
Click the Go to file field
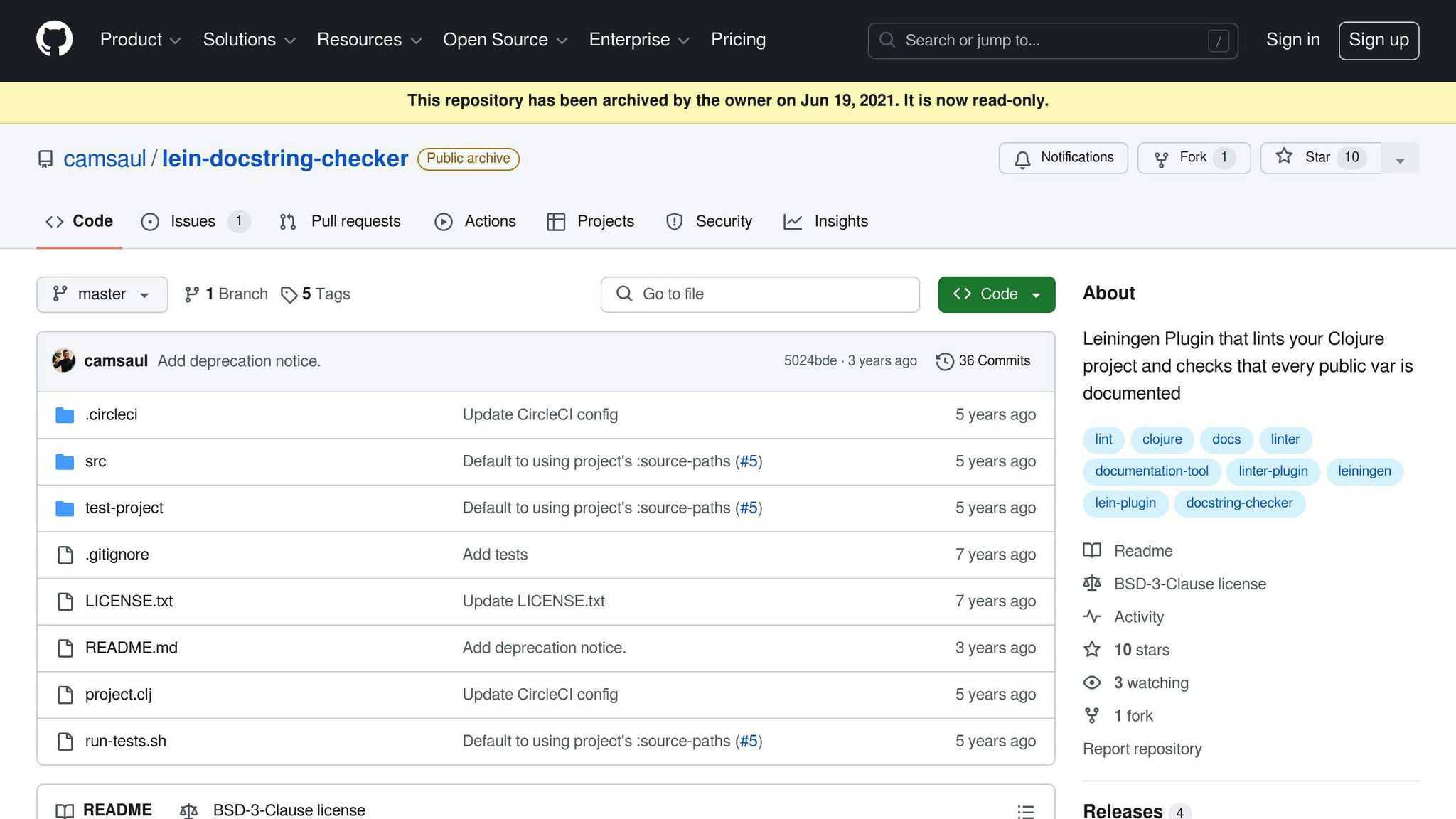click(759, 294)
